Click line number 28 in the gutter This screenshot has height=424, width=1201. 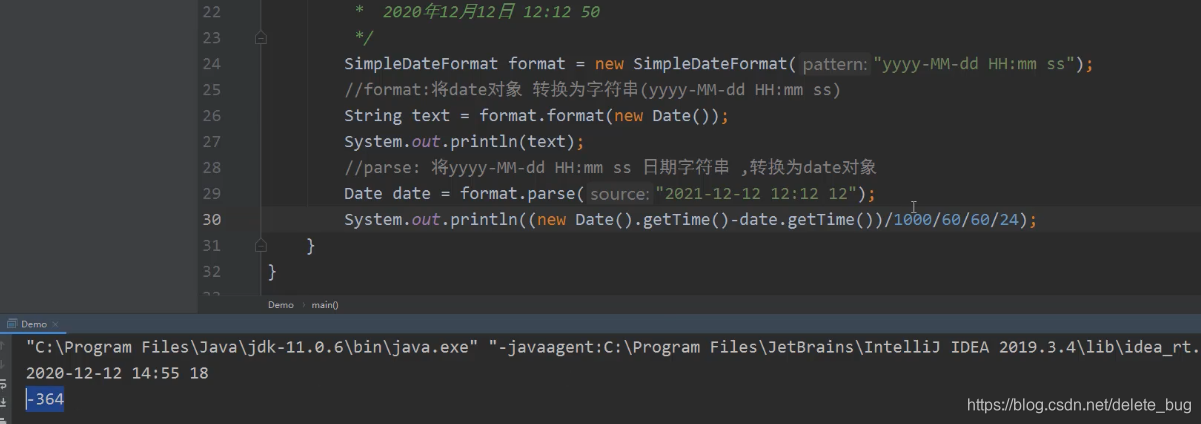point(211,167)
